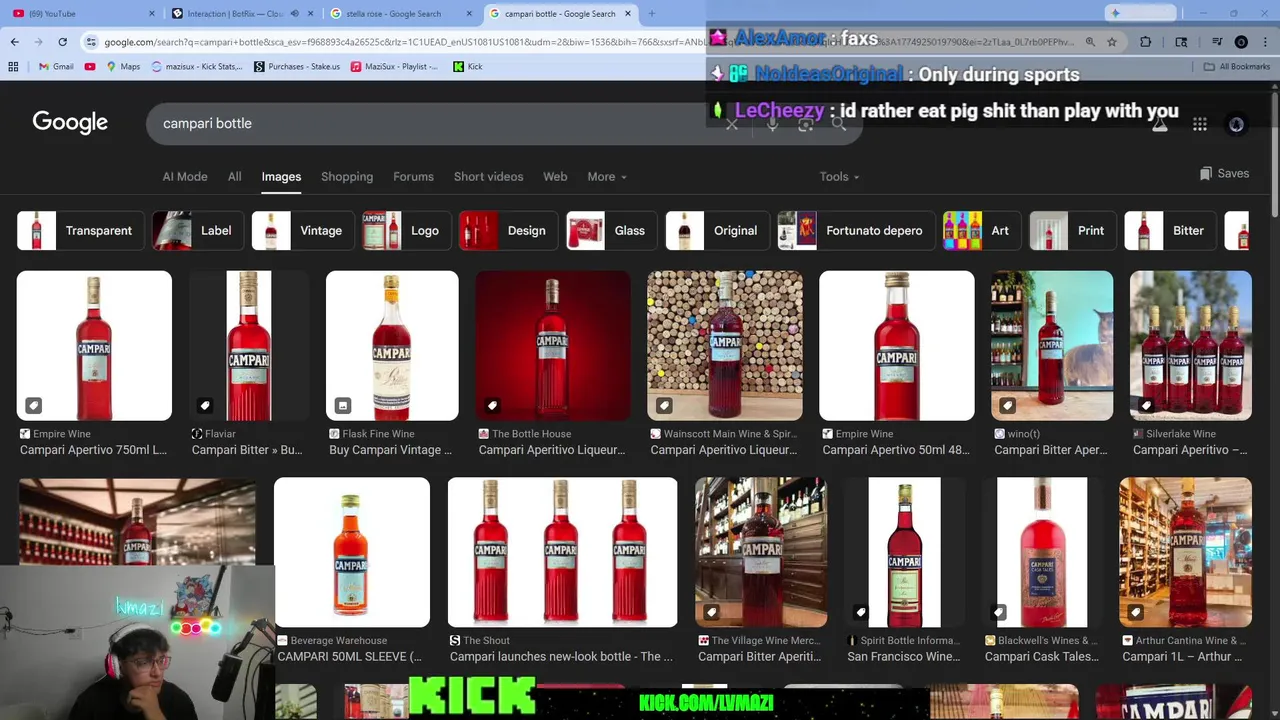Open the site information icon in address bar
Image resolution: width=1280 pixels, height=720 pixels.
click(91, 42)
